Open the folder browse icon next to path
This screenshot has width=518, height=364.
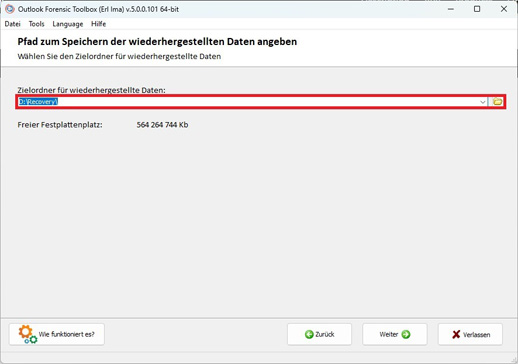pos(497,102)
